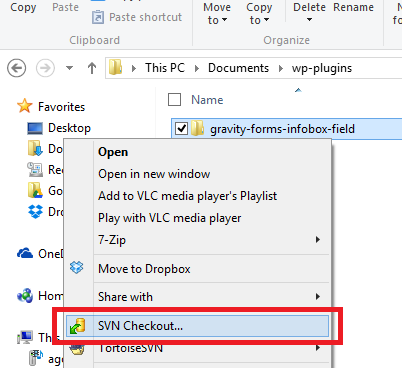Click the Rename button

pos(353,7)
